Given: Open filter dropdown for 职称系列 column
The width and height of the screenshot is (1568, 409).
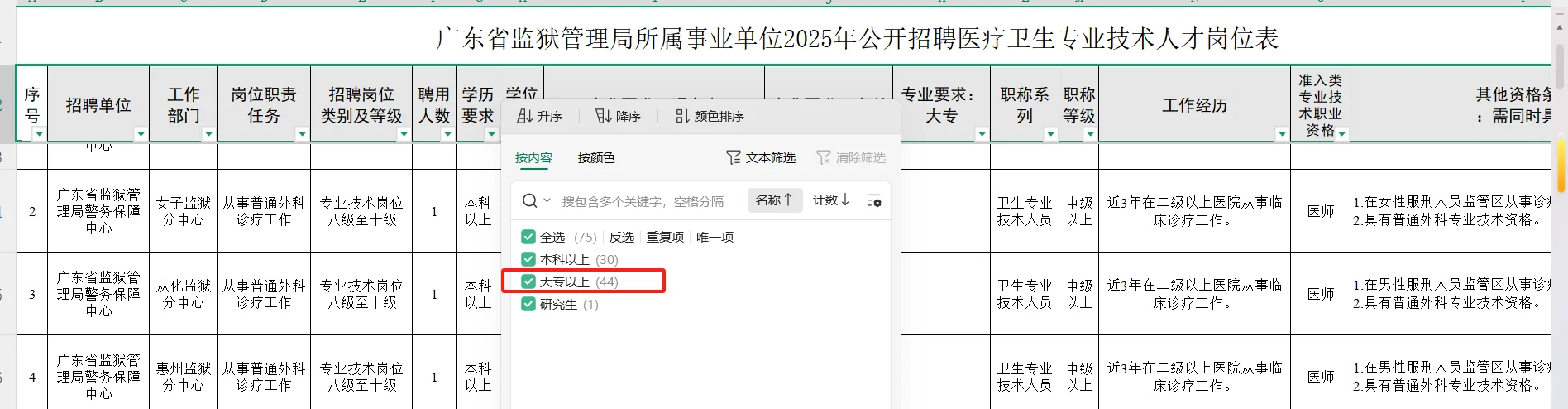Looking at the screenshot, I should 1050,134.
